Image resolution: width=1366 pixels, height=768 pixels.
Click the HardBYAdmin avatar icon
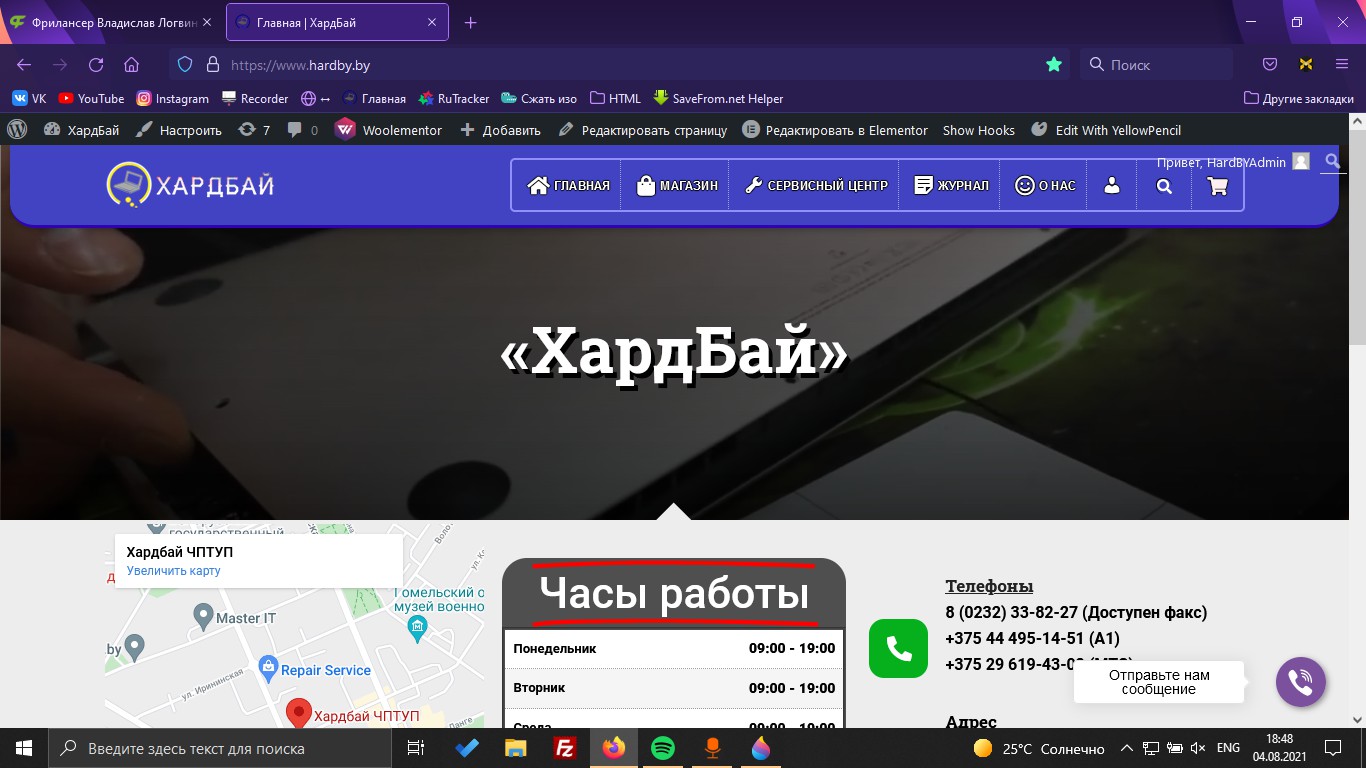coord(1300,161)
